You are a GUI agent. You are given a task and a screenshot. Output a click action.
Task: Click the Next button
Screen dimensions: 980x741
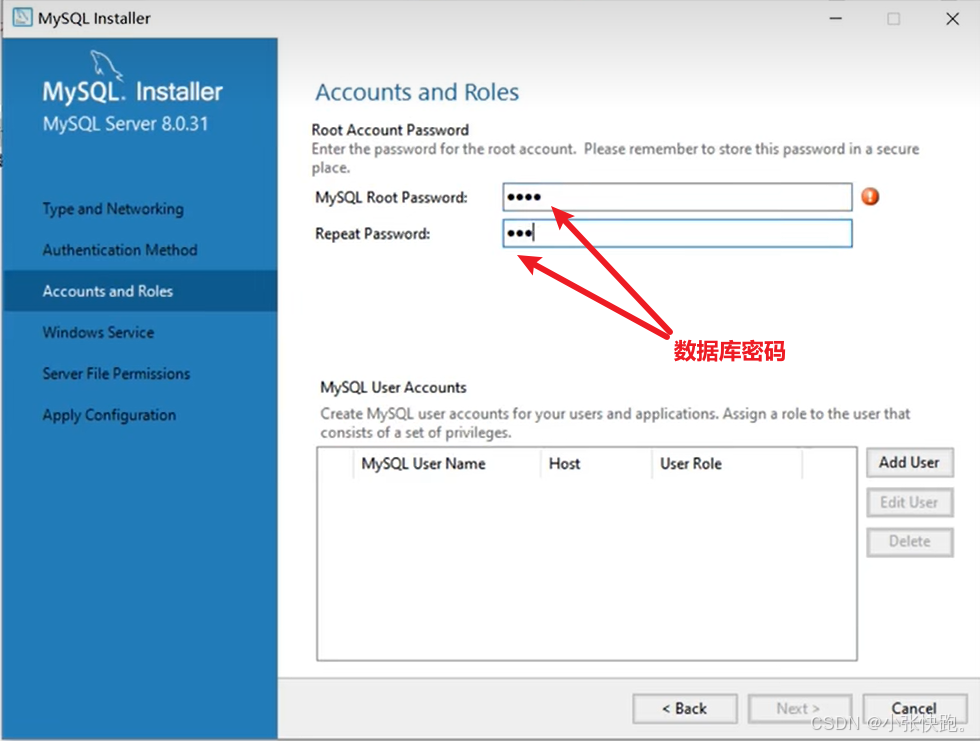click(799, 709)
